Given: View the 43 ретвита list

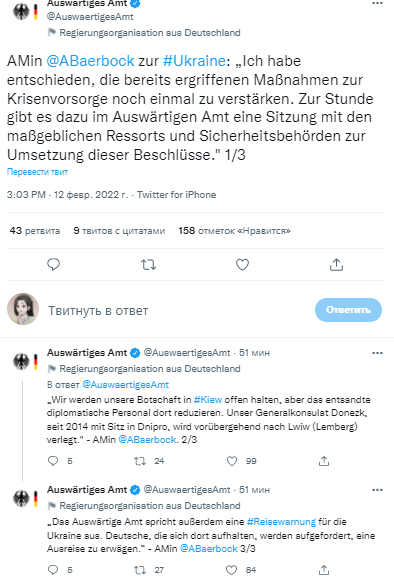Looking at the screenshot, I should (x=35, y=230).
